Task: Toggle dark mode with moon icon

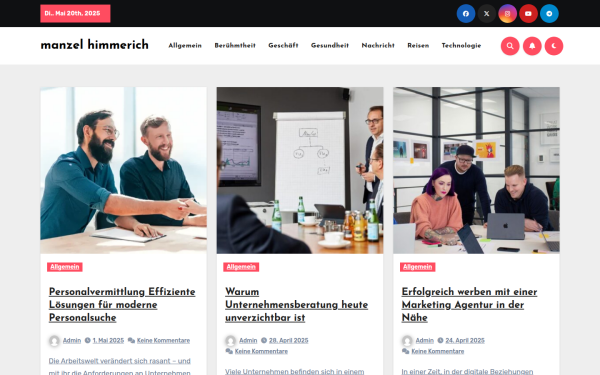Action: [x=554, y=46]
